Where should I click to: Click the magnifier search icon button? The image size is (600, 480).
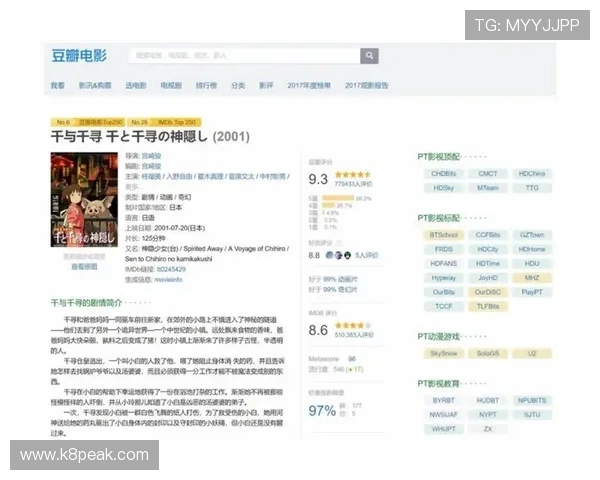click(369, 56)
